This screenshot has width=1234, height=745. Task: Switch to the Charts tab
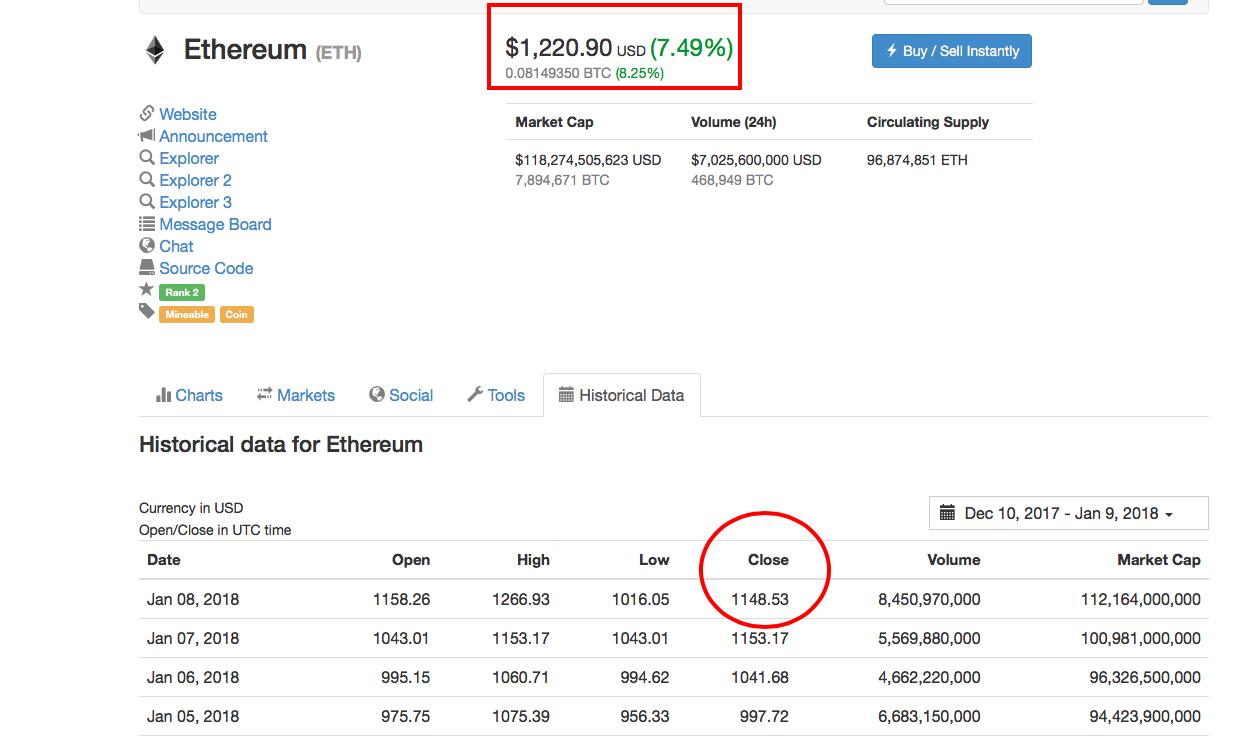point(189,395)
